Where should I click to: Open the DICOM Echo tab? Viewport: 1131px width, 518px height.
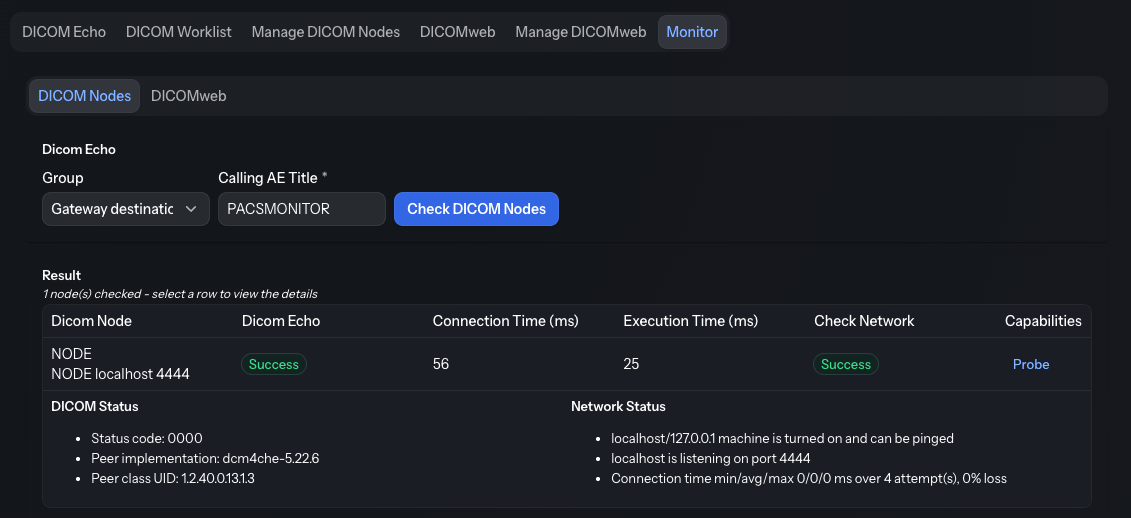64,32
